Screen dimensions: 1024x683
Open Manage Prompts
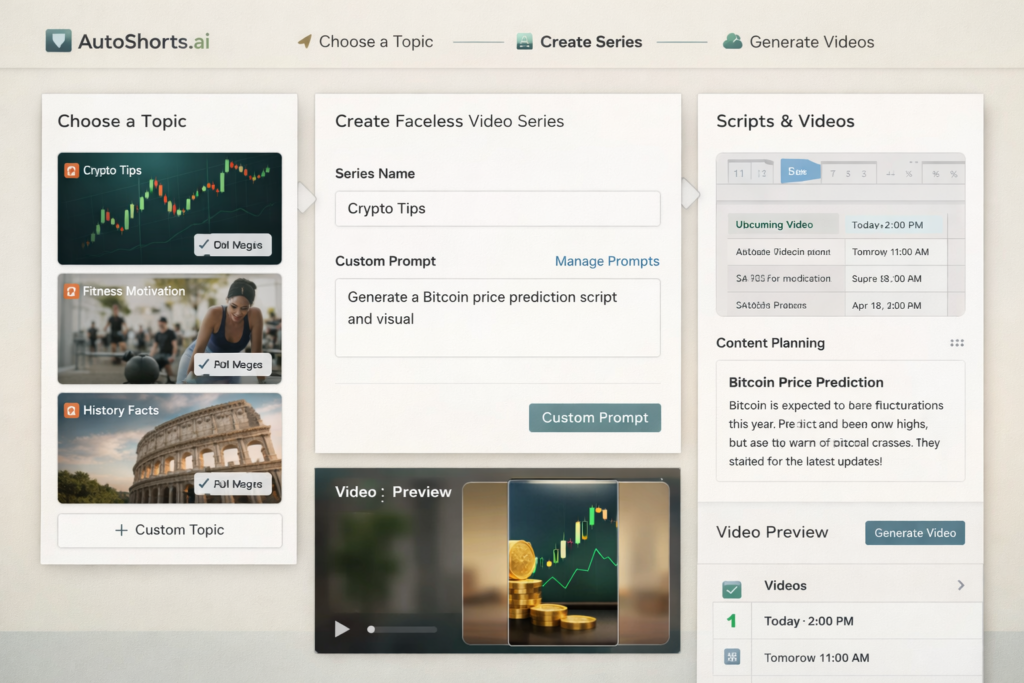(607, 261)
